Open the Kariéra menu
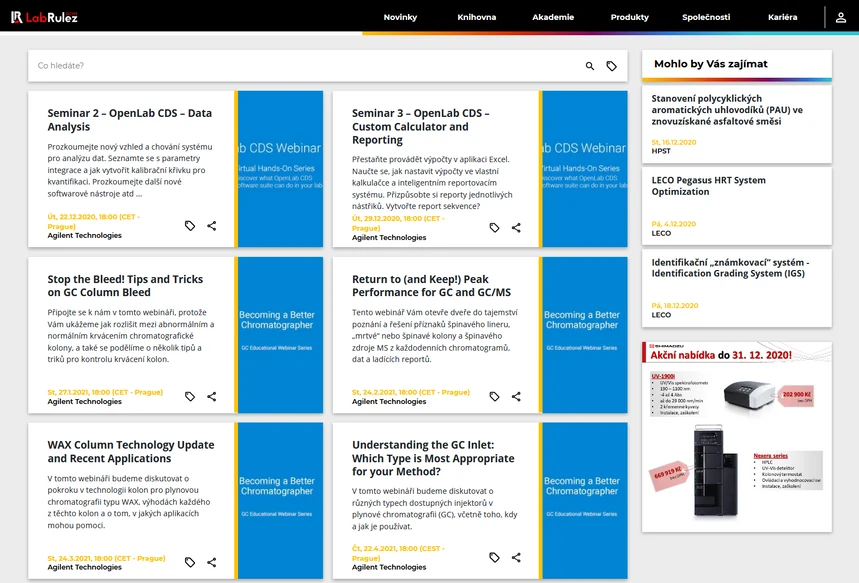The width and height of the screenshot is (859, 583). point(782,17)
